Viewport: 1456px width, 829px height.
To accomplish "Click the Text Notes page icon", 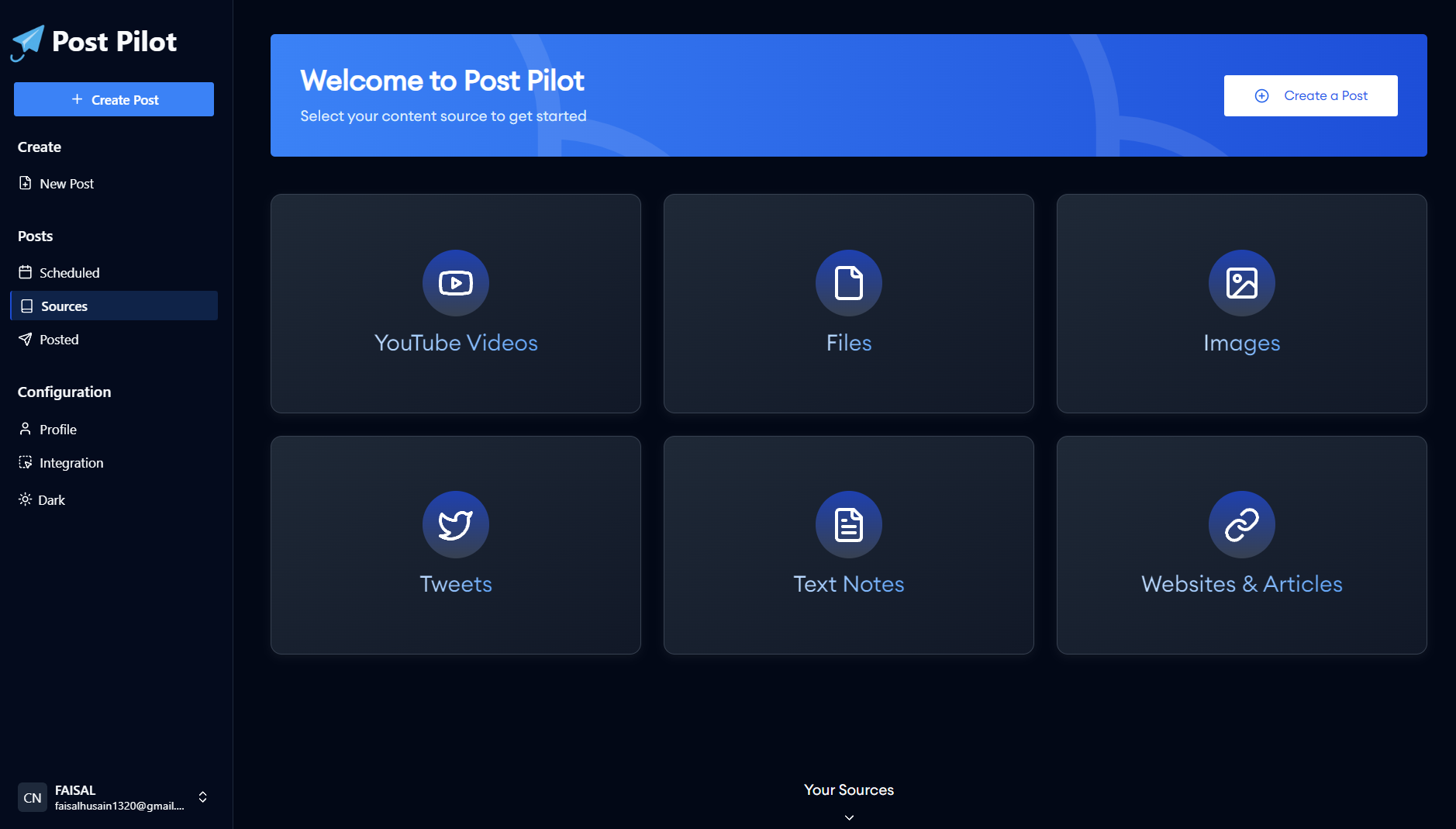I will 849,525.
